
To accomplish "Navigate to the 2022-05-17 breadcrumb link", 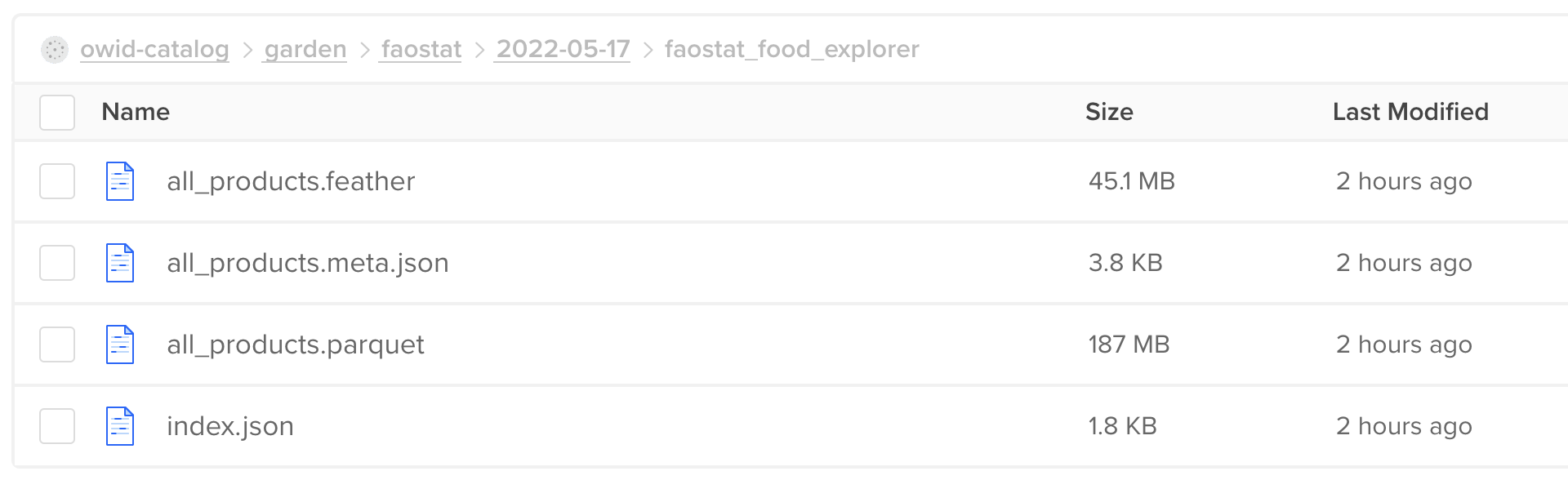I will point(563,49).
